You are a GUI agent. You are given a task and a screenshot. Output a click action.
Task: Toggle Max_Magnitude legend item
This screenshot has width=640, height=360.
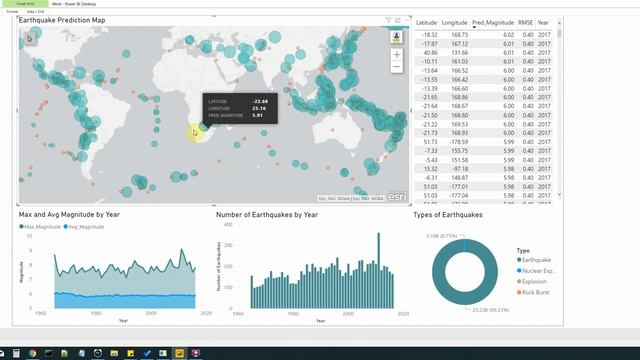[x=40, y=227]
